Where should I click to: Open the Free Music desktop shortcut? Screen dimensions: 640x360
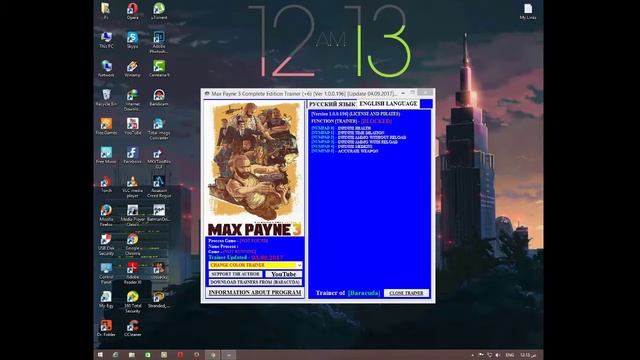click(106, 155)
